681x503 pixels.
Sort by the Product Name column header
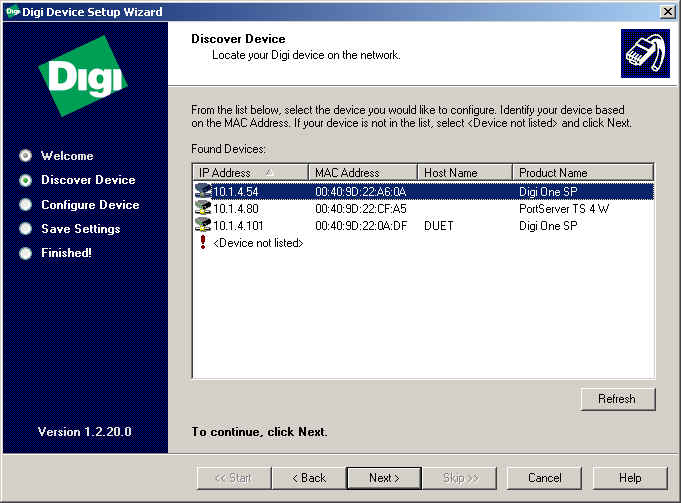(583, 172)
